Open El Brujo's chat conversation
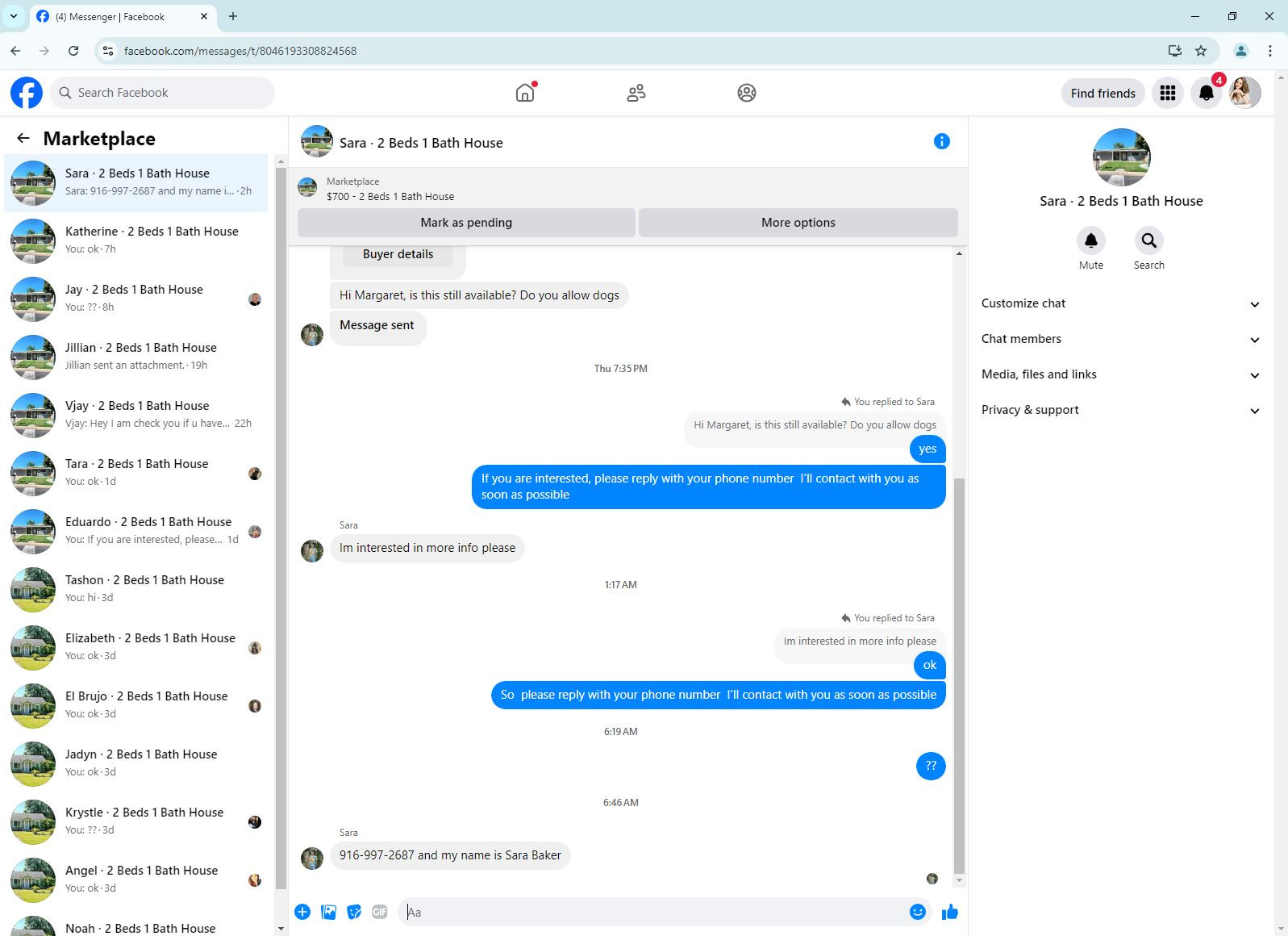 click(135, 705)
